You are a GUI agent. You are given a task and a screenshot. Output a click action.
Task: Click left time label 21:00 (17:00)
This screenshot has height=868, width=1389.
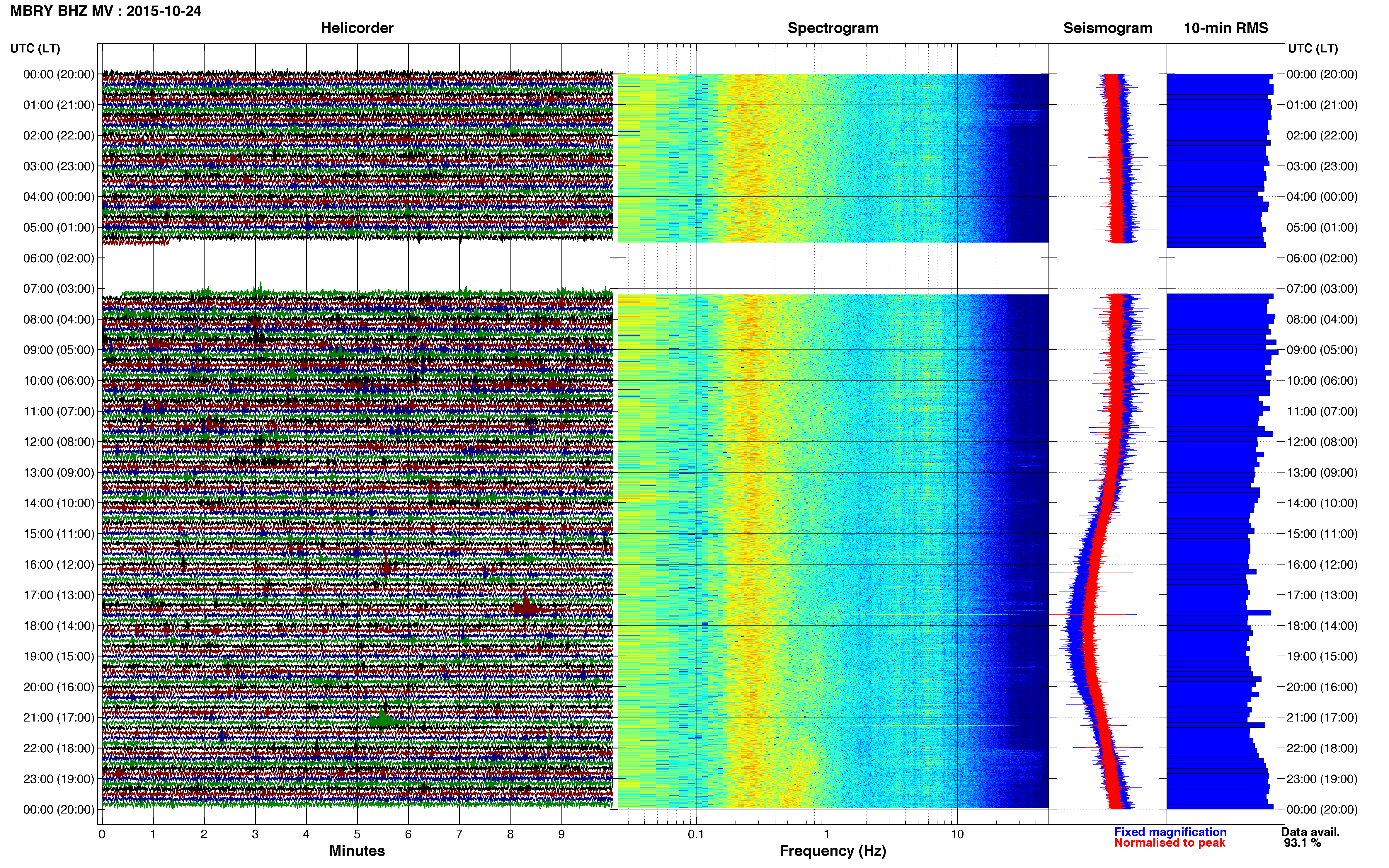(59, 718)
